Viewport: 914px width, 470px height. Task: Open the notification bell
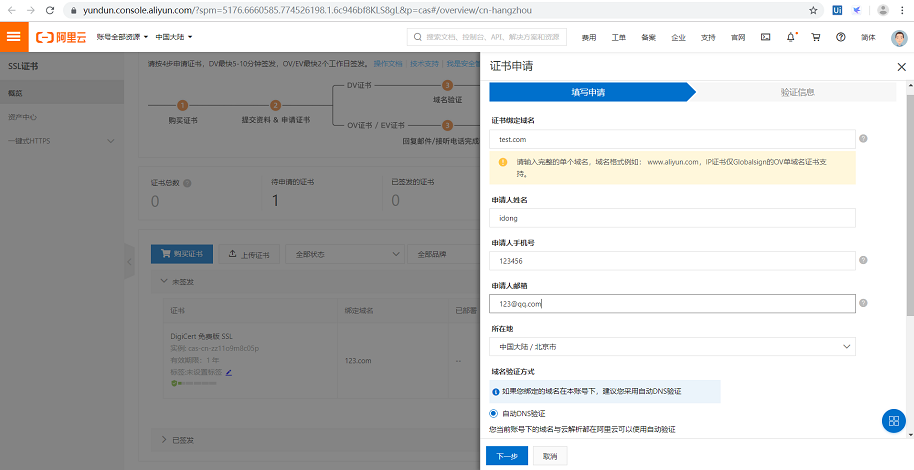click(791, 37)
